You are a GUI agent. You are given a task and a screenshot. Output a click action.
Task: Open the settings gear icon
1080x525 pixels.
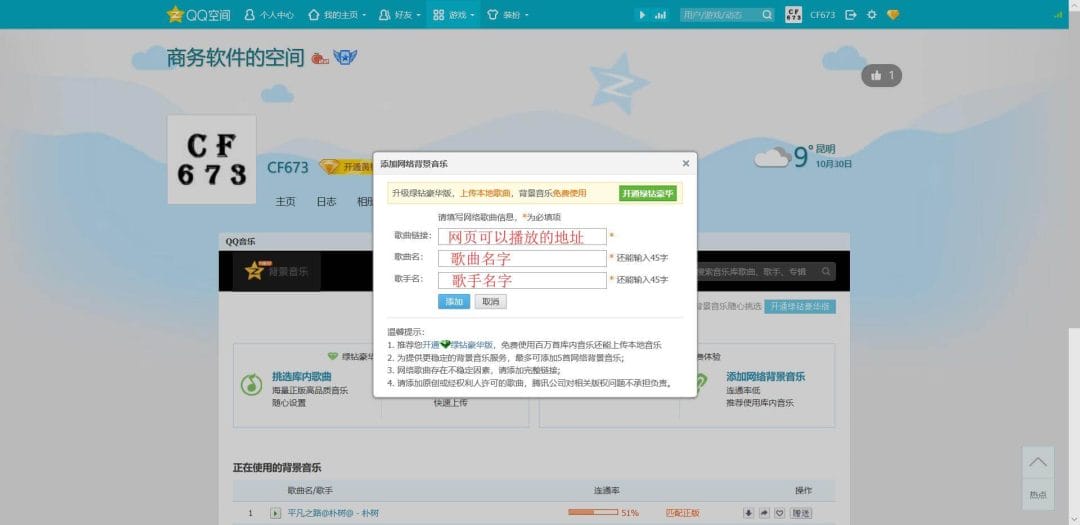point(871,14)
